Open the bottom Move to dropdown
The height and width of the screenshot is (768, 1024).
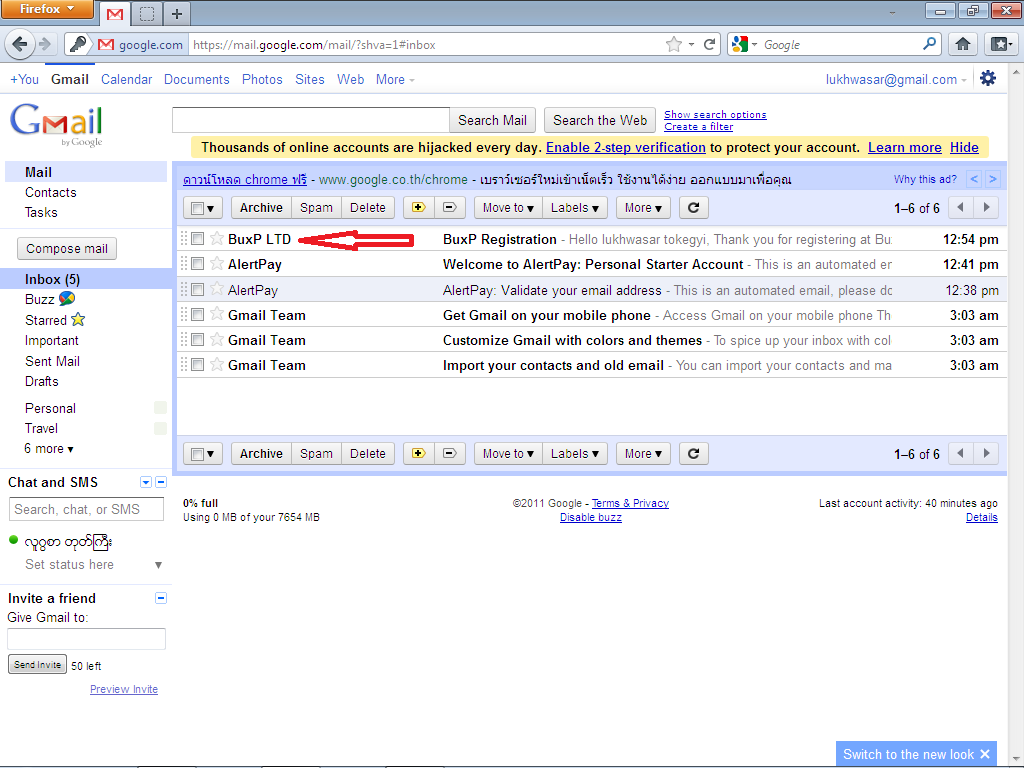coord(508,453)
